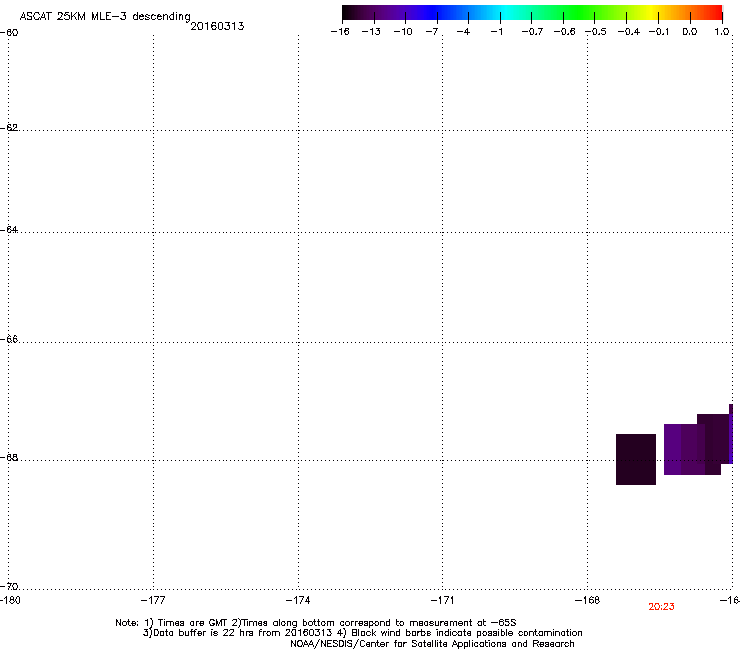Click the -60 latitude axis label

tap(9, 33)
